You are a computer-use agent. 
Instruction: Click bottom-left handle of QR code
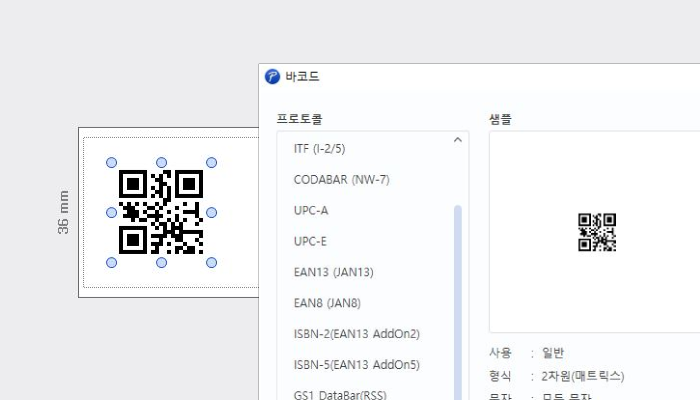click(112, 262)
